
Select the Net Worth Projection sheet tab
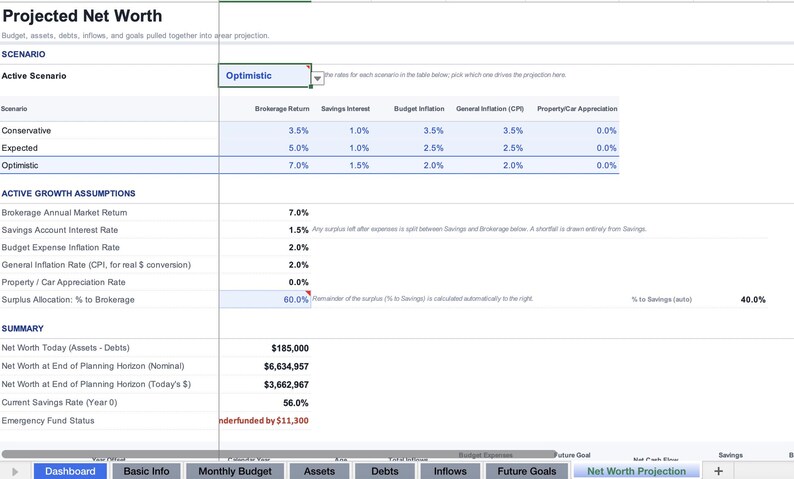click(x=637, y=471)
